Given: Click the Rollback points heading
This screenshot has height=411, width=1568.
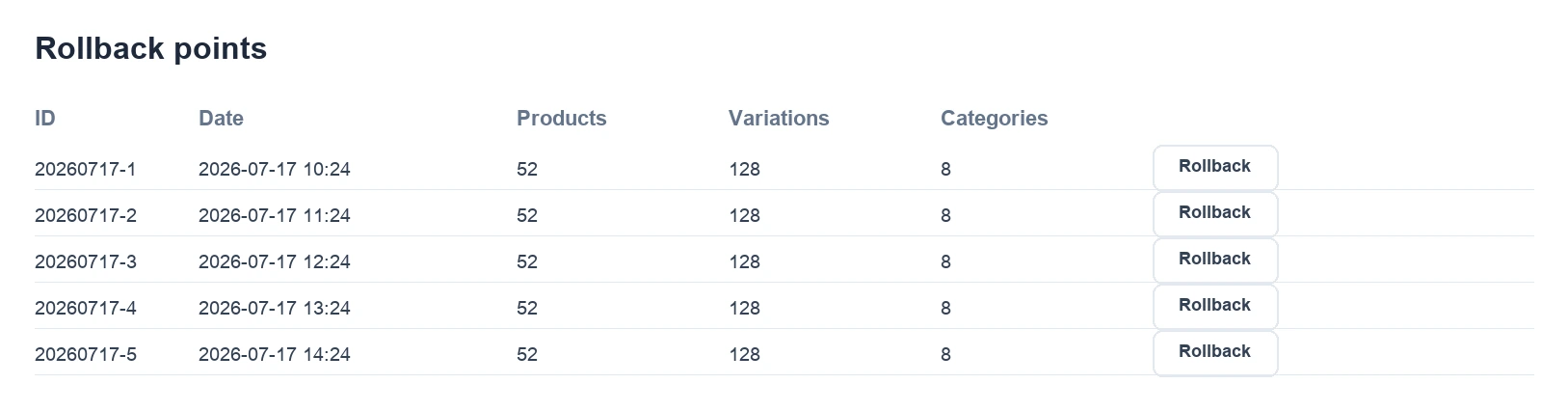Looking at the screenshot, I should pyautogui.click(x=151, y=48).
